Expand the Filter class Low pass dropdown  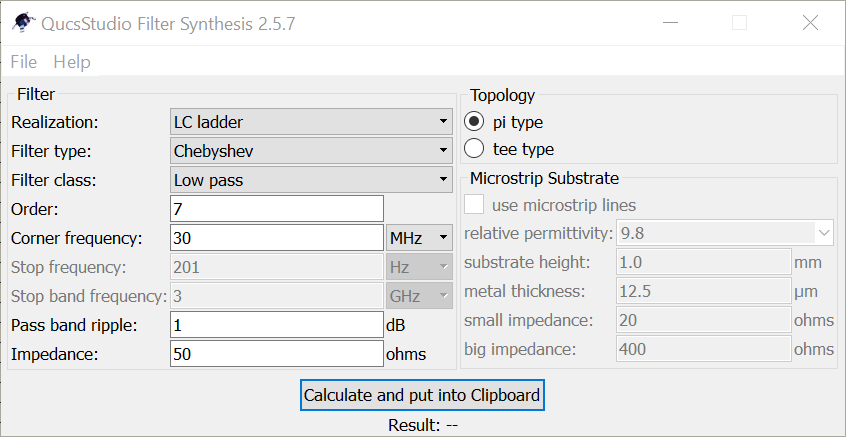click(311, 180)
